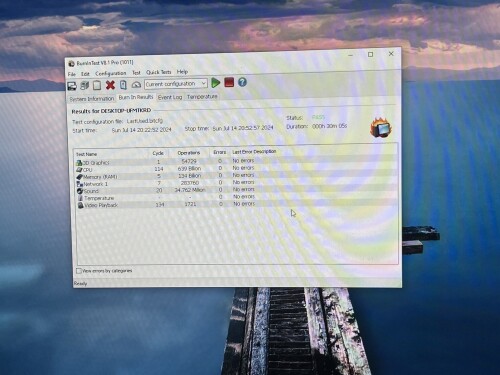Open test preferences via the computers icon
Viewport: 500px width, 375px height.
84,86
